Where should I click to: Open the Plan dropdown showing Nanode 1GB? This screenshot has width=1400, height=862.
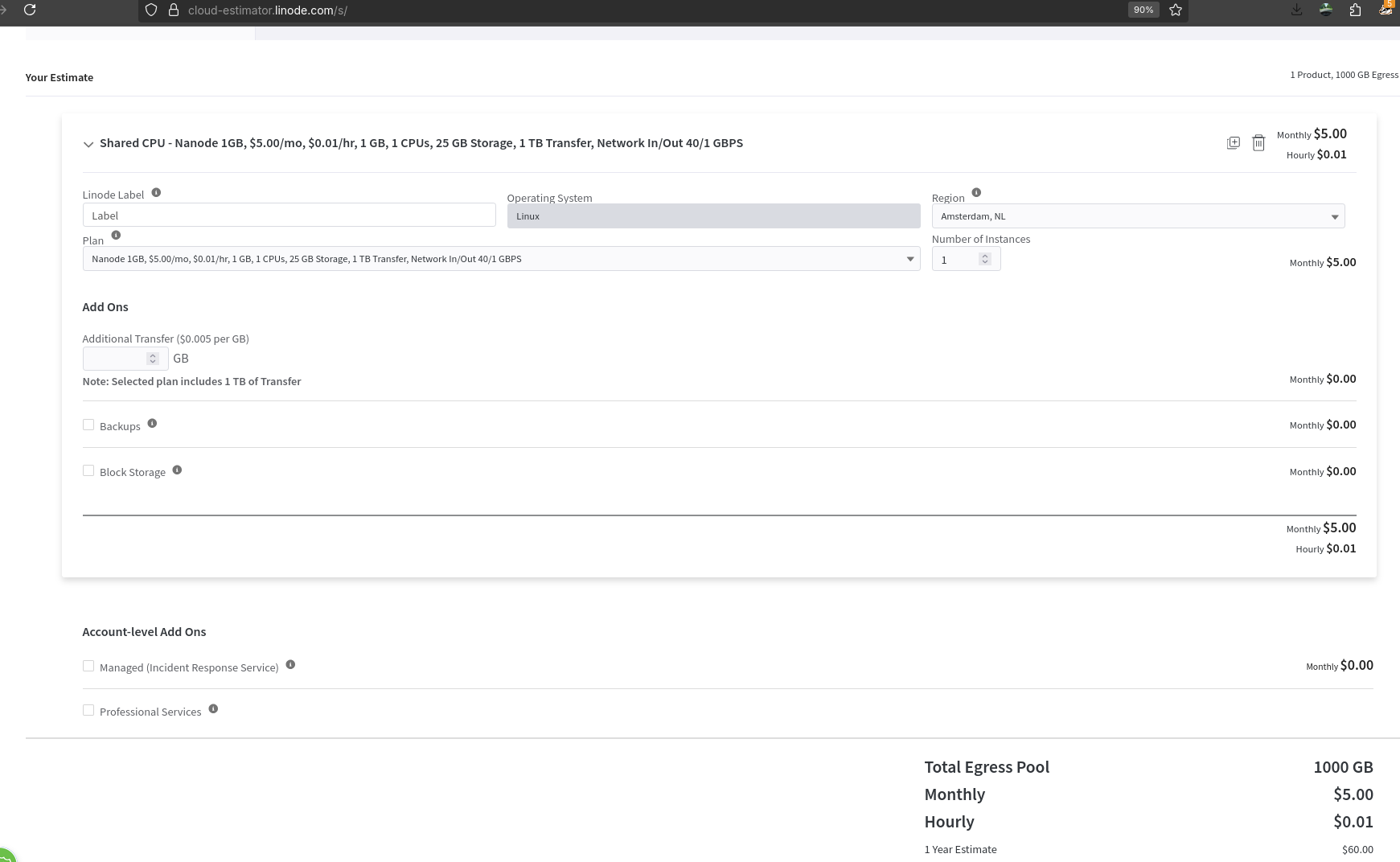coord(500,259)
